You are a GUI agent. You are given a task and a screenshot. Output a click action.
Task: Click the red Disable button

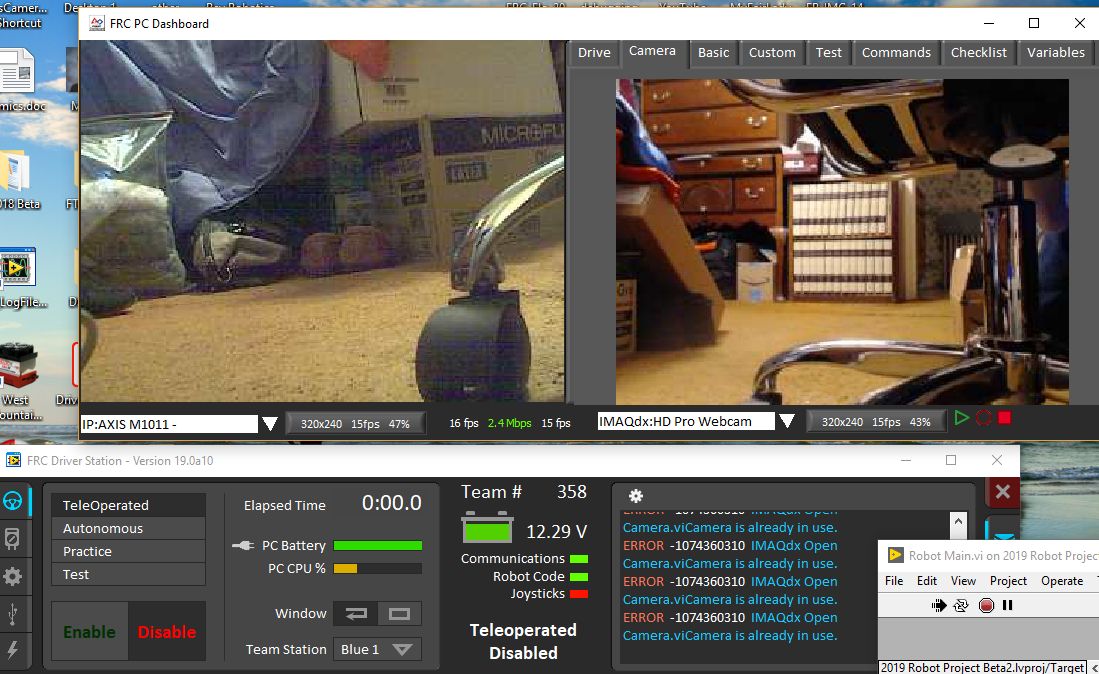[x=167, y=631]
